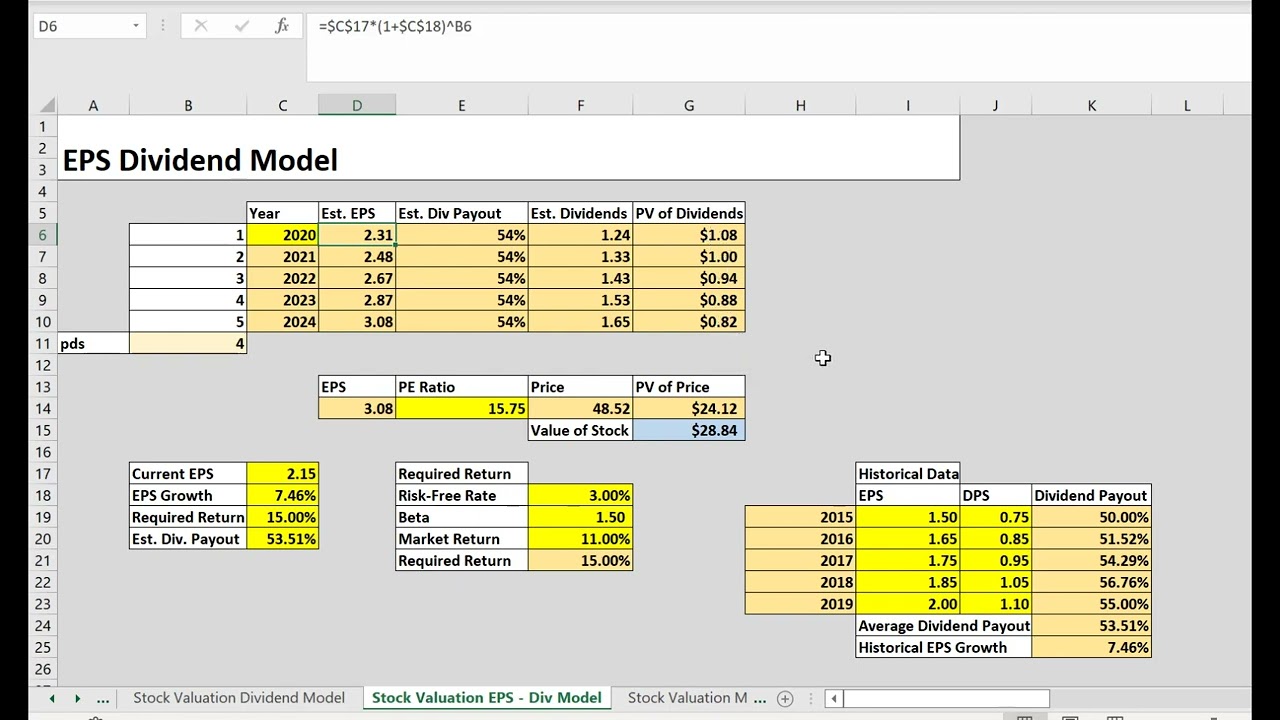Screen dimensions: 1280x720
Task: Select column A header
Action: tap(93, 105)
